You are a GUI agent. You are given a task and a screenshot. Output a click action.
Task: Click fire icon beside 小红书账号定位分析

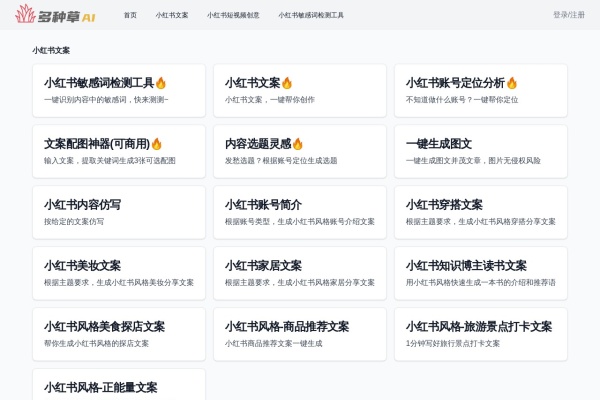[512, 83]
